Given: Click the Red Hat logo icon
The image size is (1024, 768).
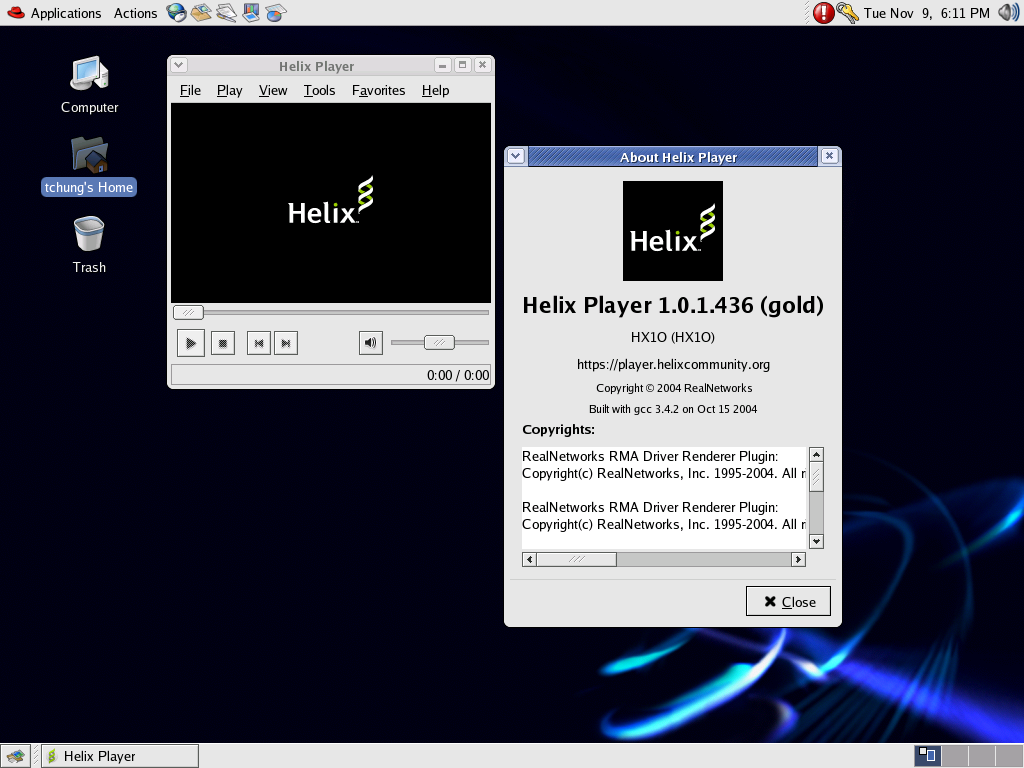Looking at the screenshot, I should click(16, 12).
